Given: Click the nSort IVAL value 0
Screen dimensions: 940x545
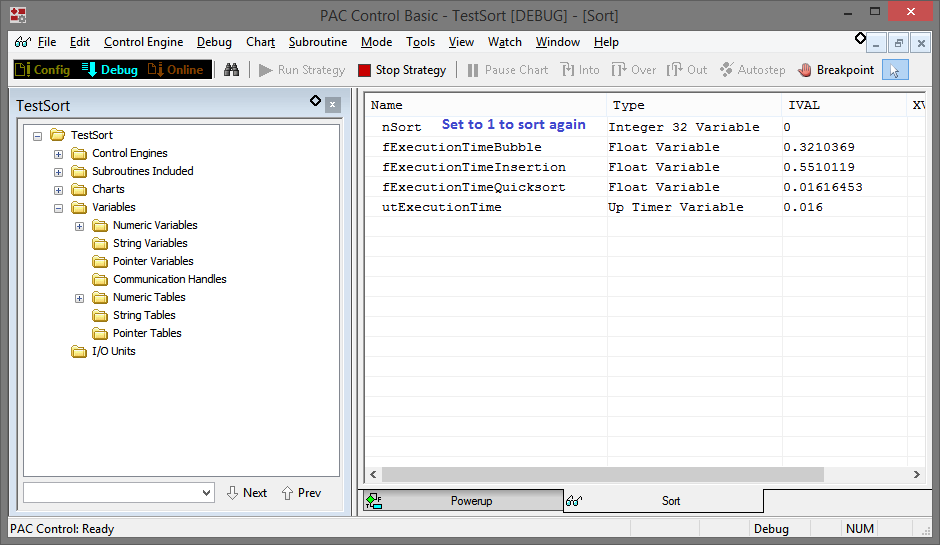Looking at the screenshot, I should coord(787,127).
